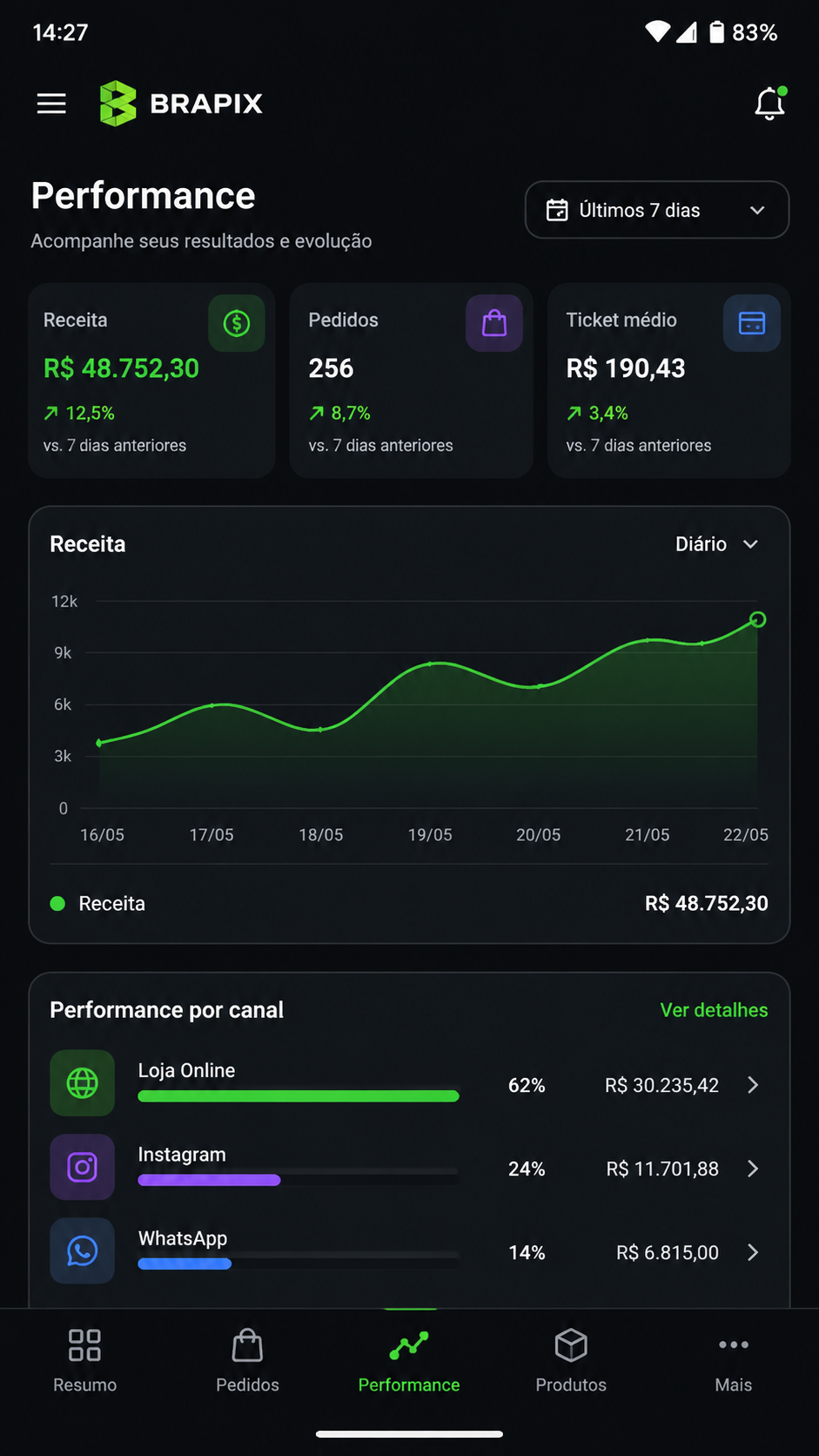The width and height of the screenshot is (819, 1456).
Task: Tap the 62% share value
Action: coord(527,1085)
